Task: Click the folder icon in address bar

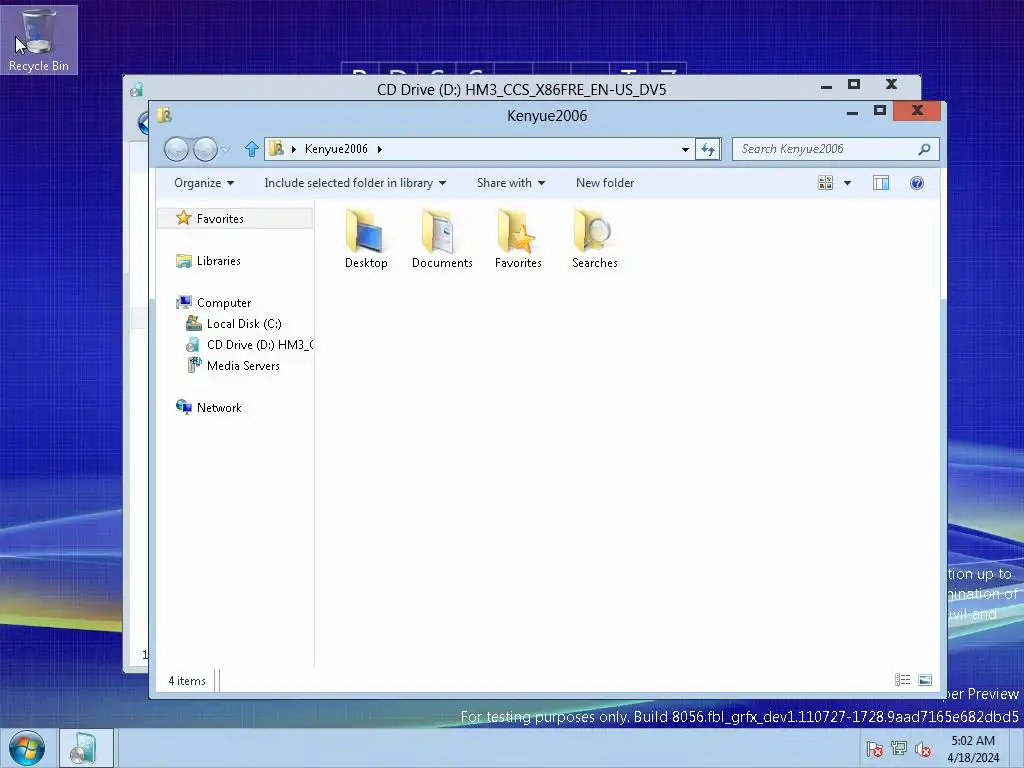Action: pos(276,149)
